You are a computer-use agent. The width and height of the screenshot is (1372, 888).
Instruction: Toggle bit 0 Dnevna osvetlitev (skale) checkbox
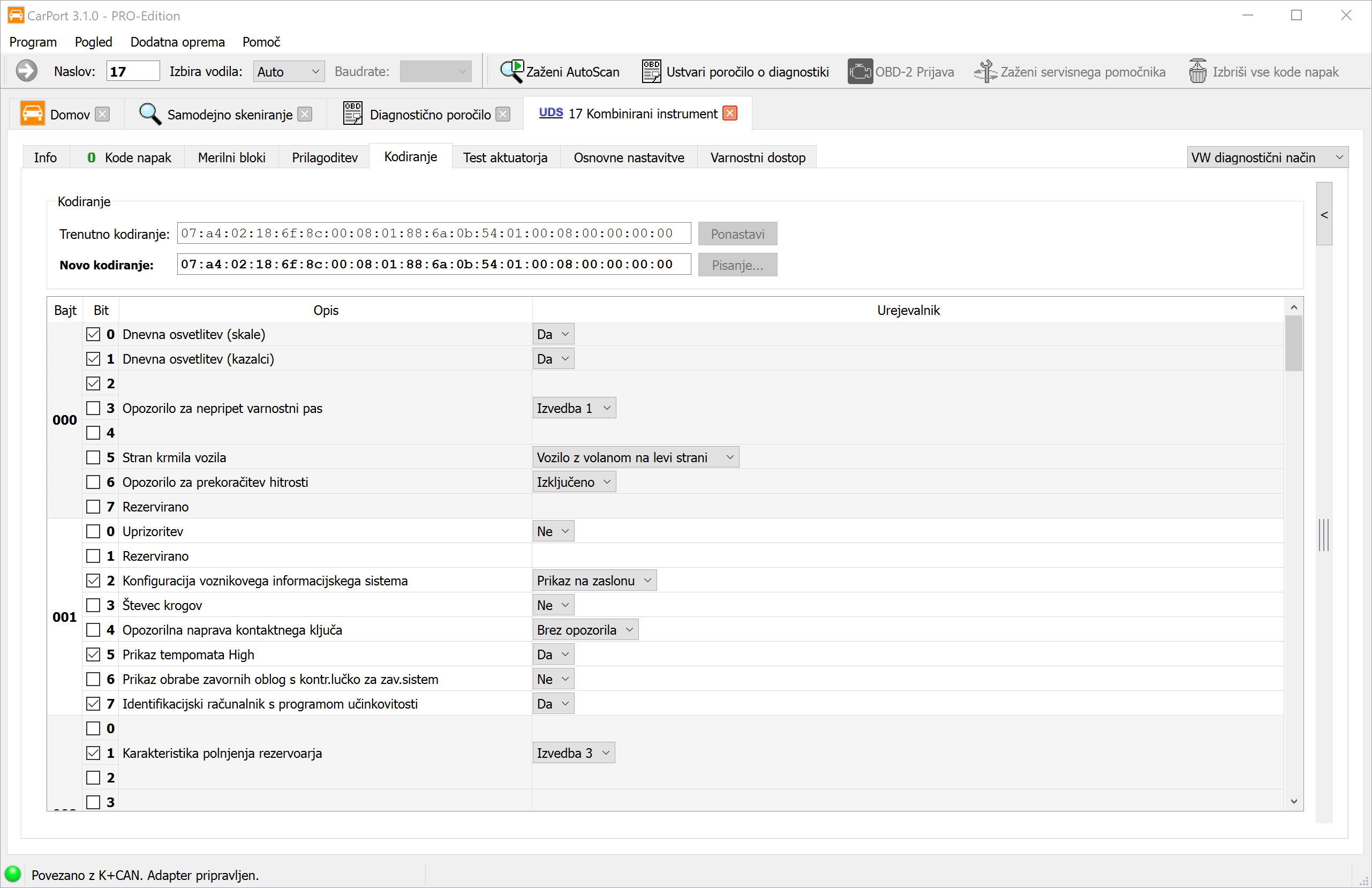93,334
